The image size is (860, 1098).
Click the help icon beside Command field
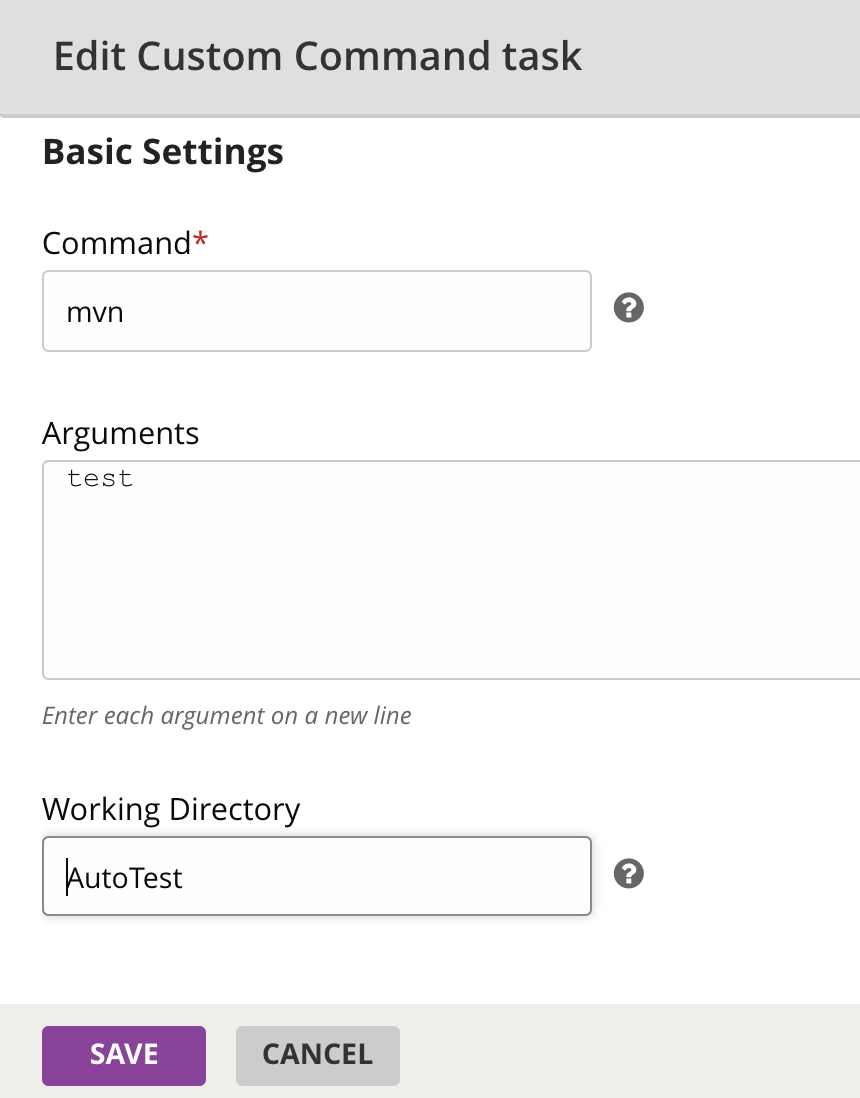628,308
